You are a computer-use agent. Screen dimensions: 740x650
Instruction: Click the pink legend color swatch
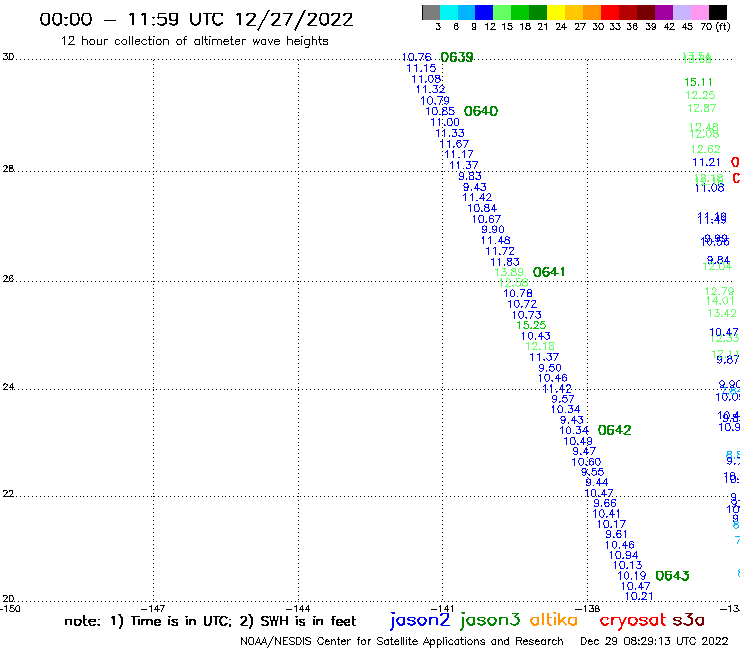(x=700, y=12)
